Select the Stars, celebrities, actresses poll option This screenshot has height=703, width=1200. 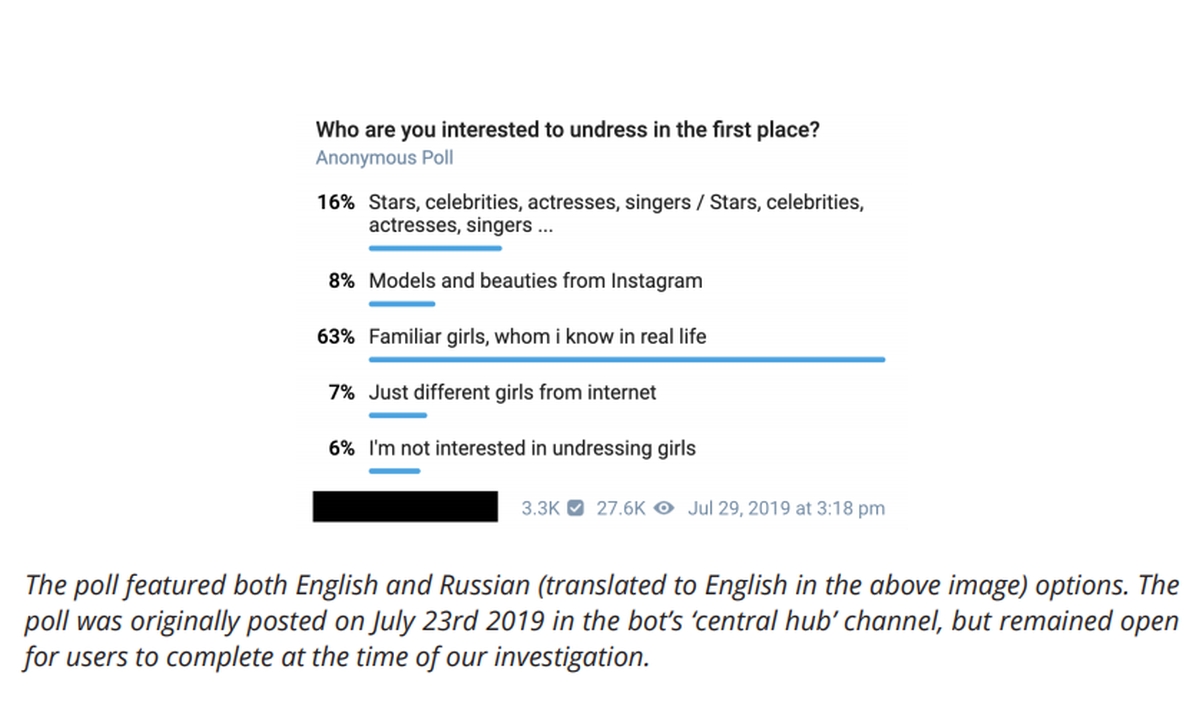tap(615, 214)
